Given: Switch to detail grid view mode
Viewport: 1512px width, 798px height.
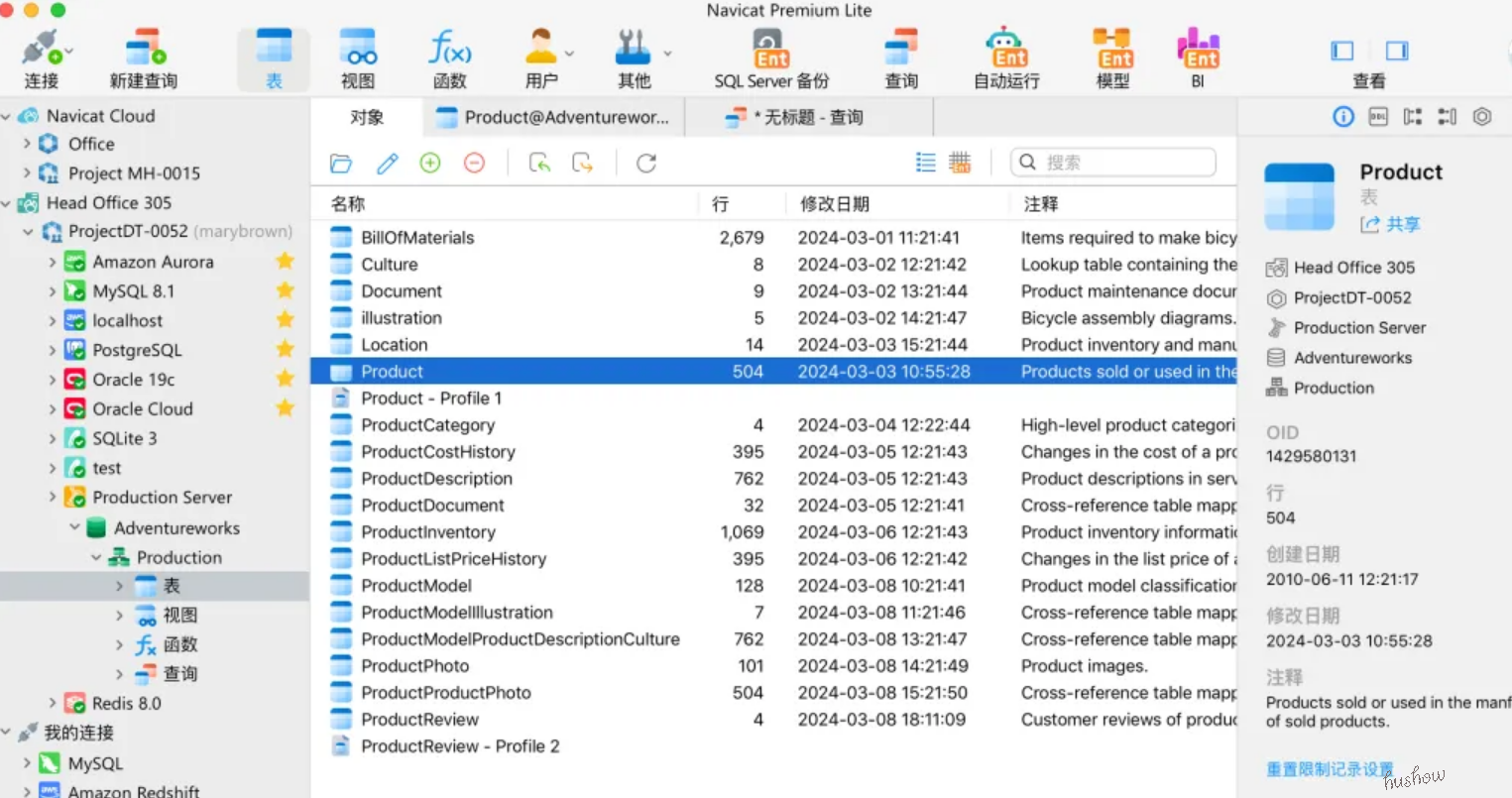Looking at the screenshot, I should (960, 163).
